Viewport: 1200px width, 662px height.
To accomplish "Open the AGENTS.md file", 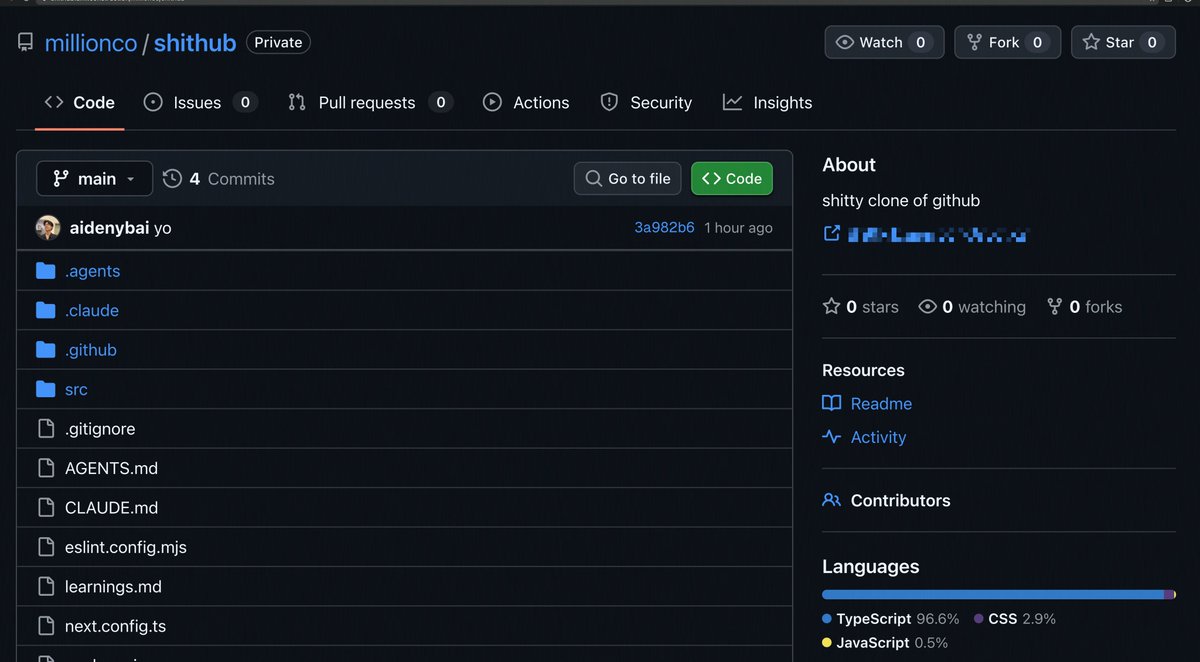I will 111,468.
